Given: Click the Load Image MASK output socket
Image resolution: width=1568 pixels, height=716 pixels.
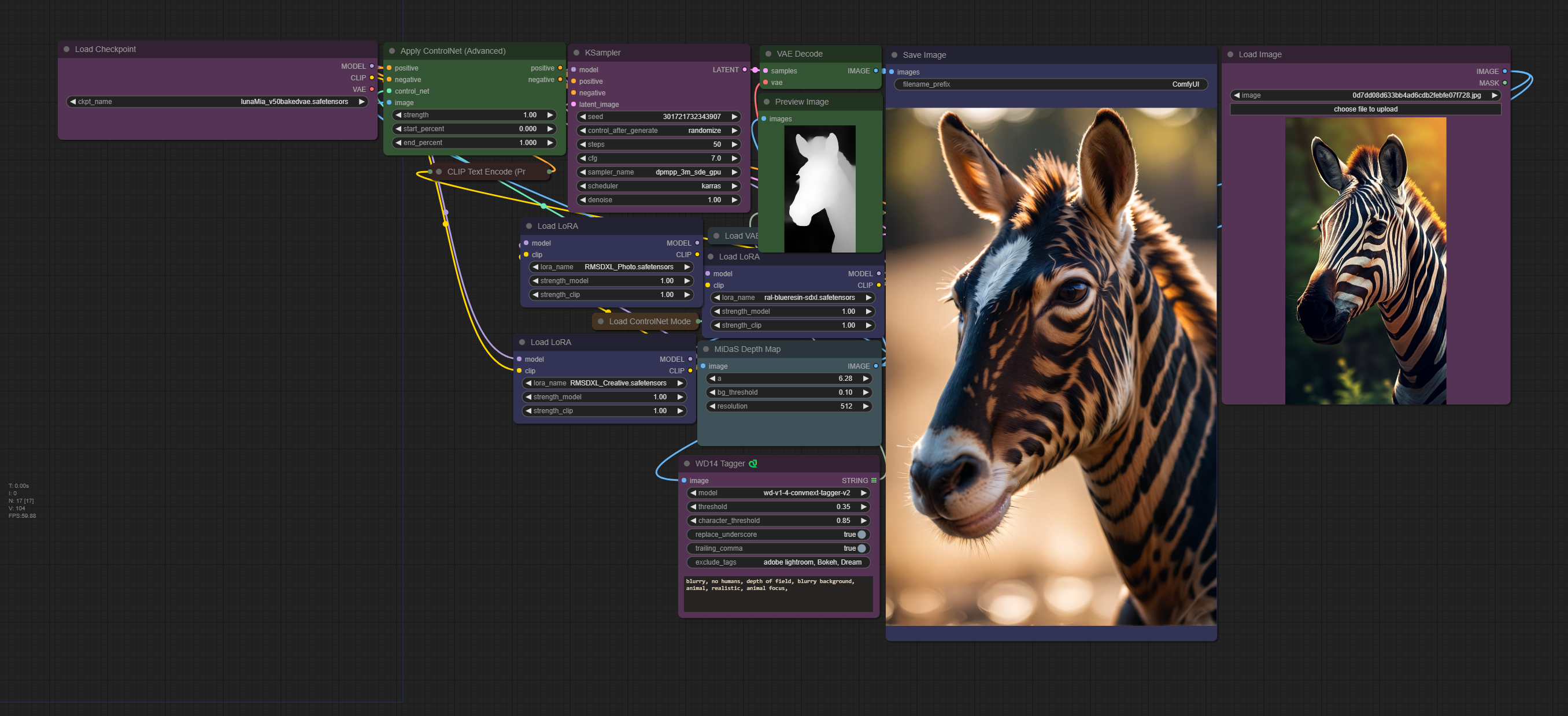Looking at the screenshot, I should pos(1505,83).
